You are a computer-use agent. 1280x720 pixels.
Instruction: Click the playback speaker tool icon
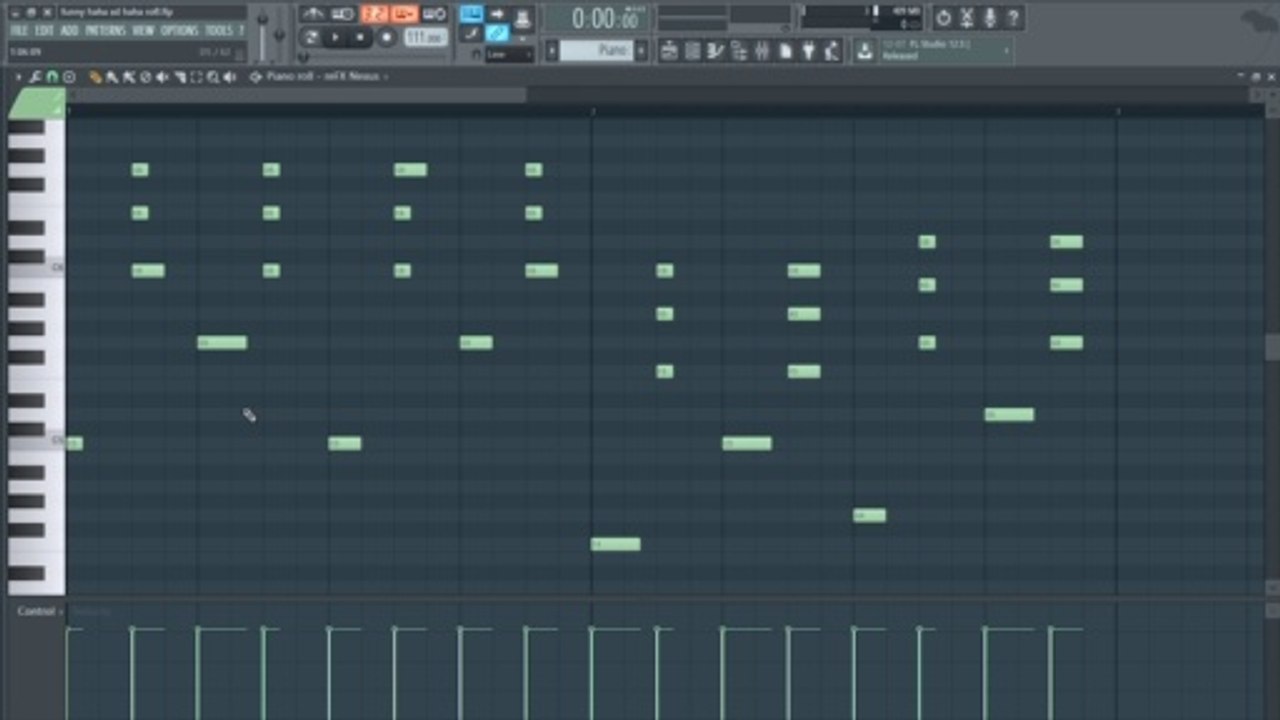[230, 76]
